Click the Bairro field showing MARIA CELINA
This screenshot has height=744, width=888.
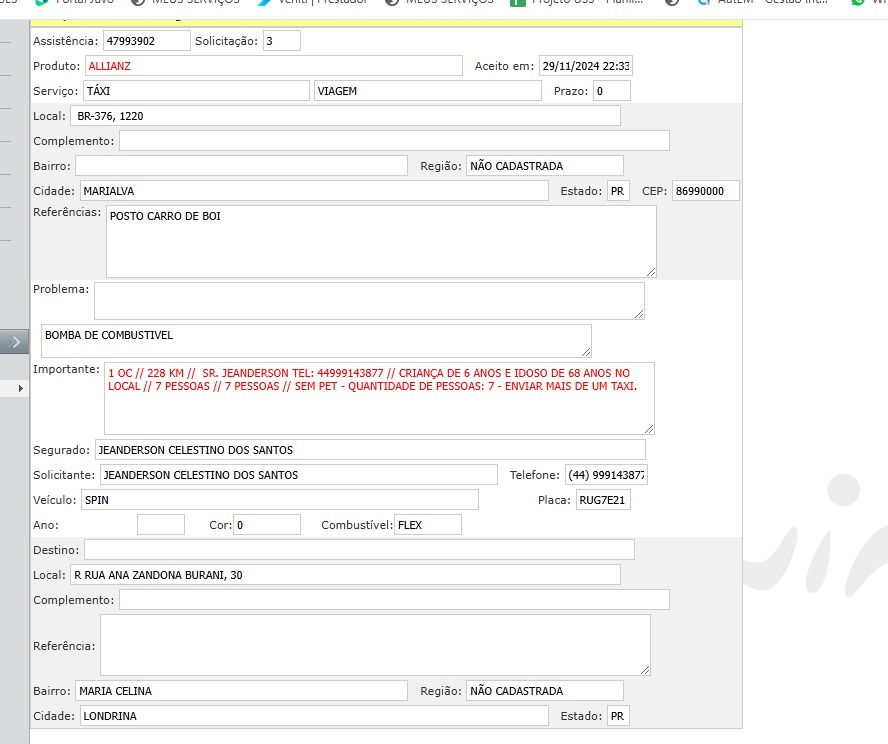[x=241, y=690]
